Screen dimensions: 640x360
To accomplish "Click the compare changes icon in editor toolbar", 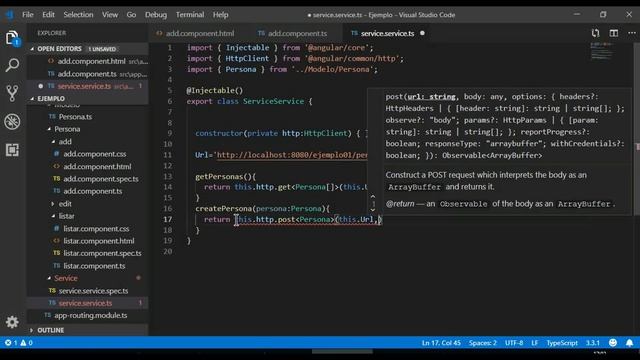I will 596,33.
